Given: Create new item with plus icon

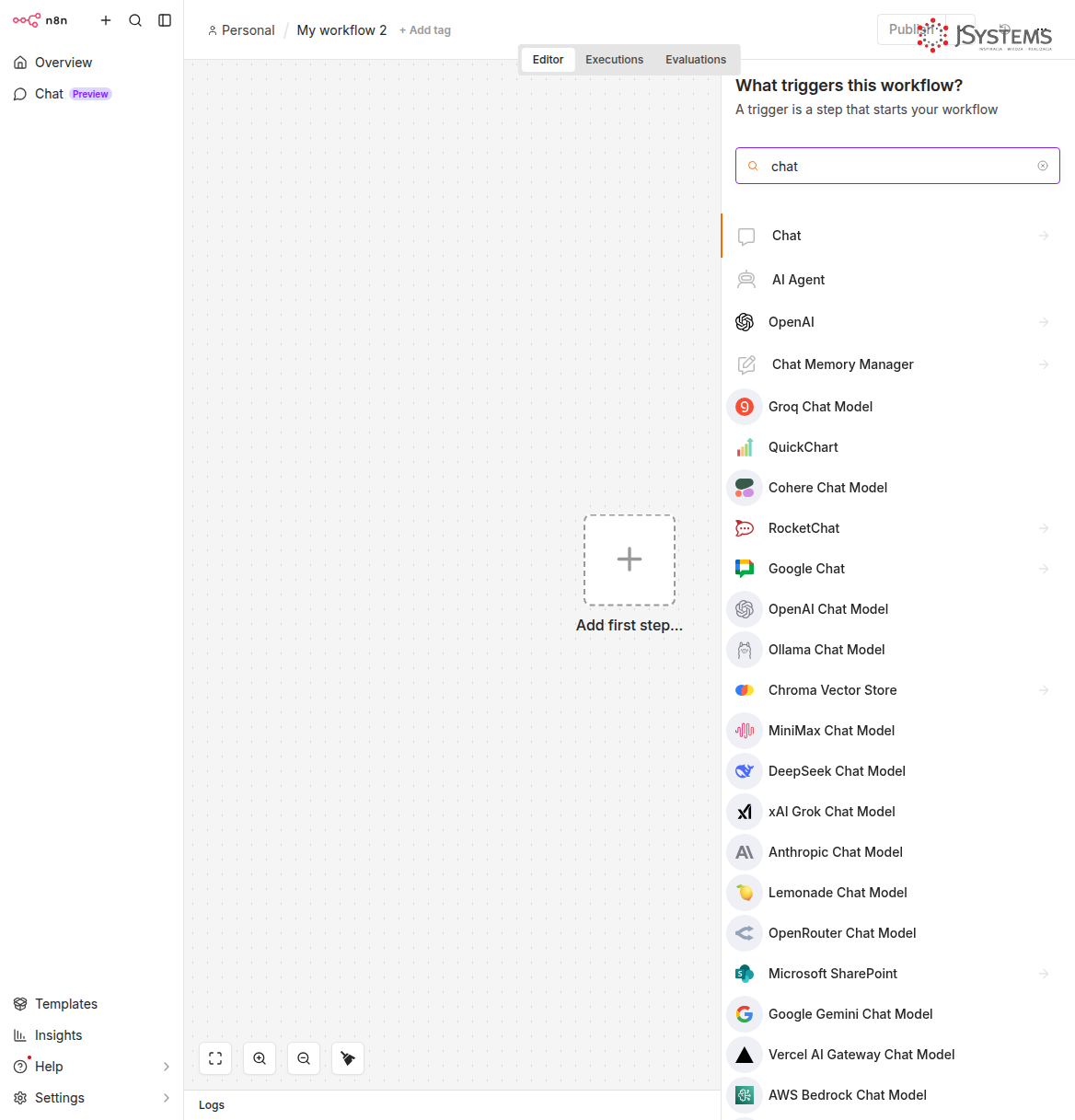Looking at the screenshot, I should pos(106,20).
